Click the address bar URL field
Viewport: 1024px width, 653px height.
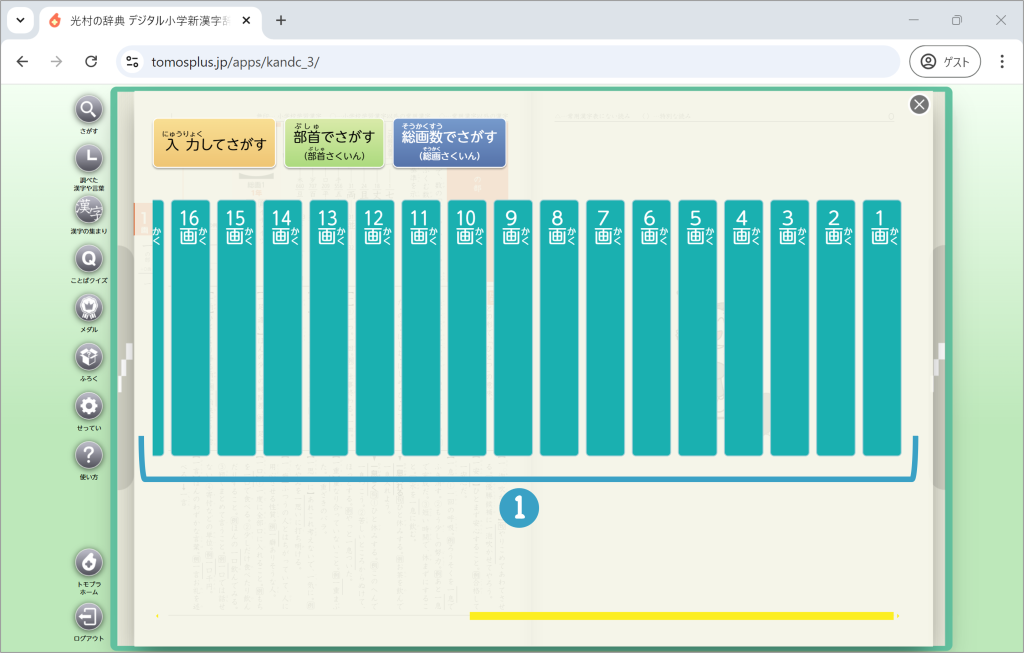pyautogui.click(x=508, y=61)
